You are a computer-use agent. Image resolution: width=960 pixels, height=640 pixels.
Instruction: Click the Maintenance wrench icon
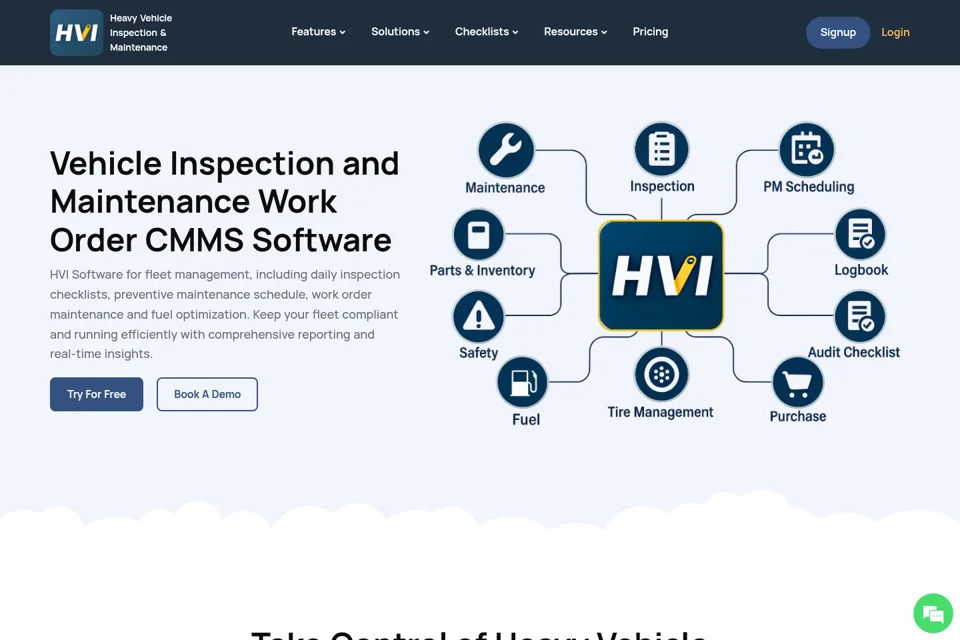pyautogui.click(x=506, y=151)
